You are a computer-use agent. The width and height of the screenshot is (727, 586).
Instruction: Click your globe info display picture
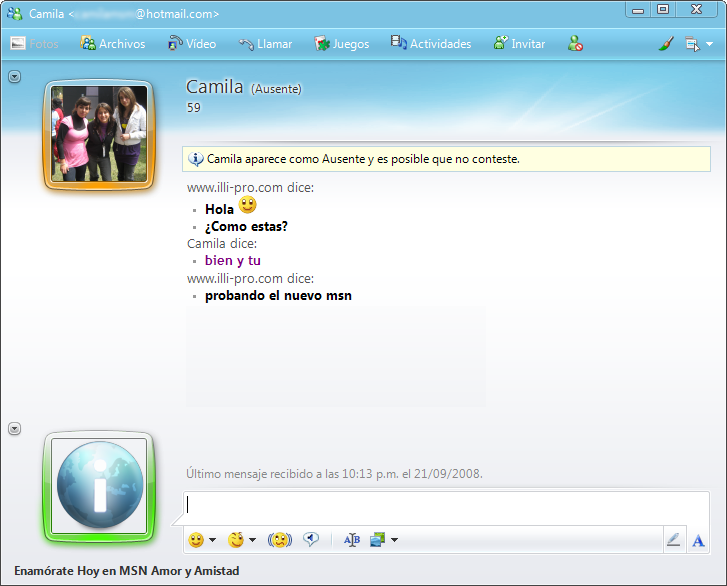pyautogui.click(x=99, y=486)
